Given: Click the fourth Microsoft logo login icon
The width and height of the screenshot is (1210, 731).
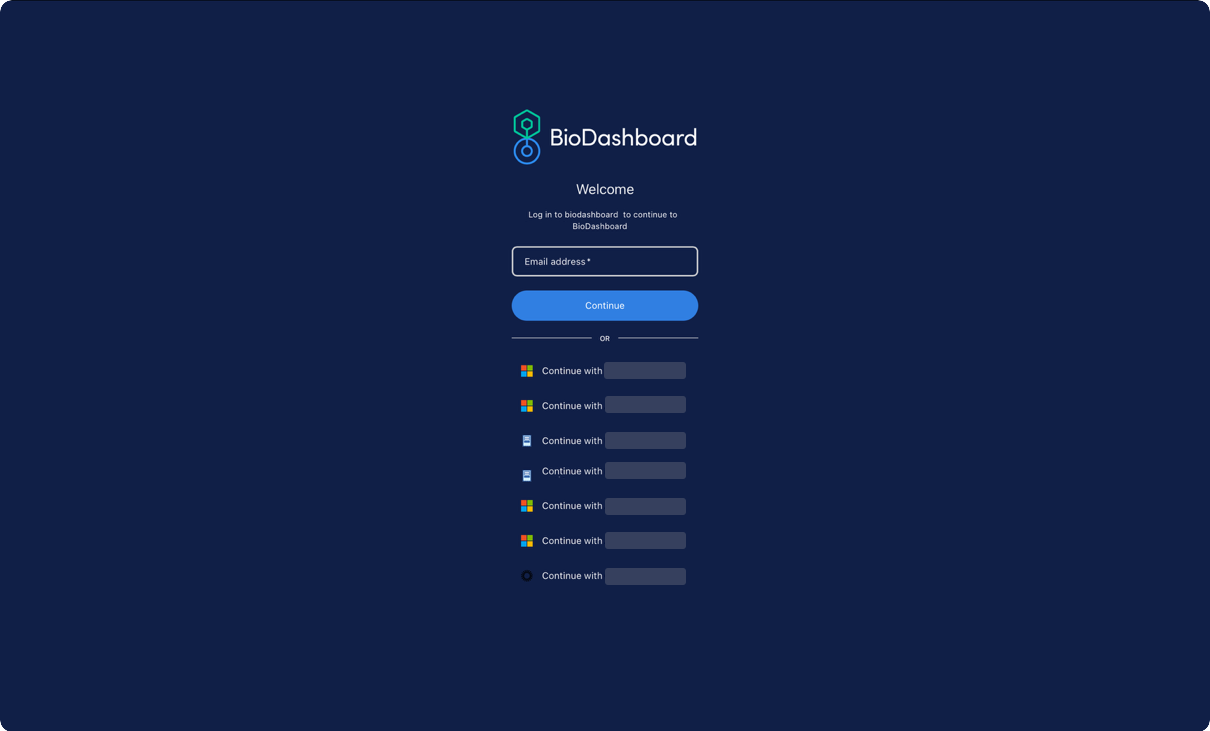Looking at the screenshot, I should pos(527,541).
